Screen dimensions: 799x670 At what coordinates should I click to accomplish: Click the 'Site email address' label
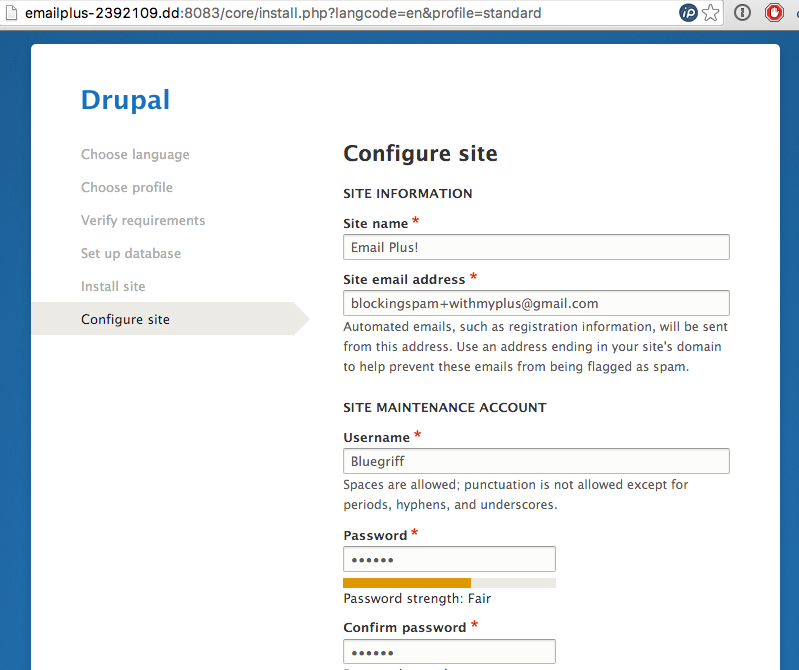click(404, 279)
